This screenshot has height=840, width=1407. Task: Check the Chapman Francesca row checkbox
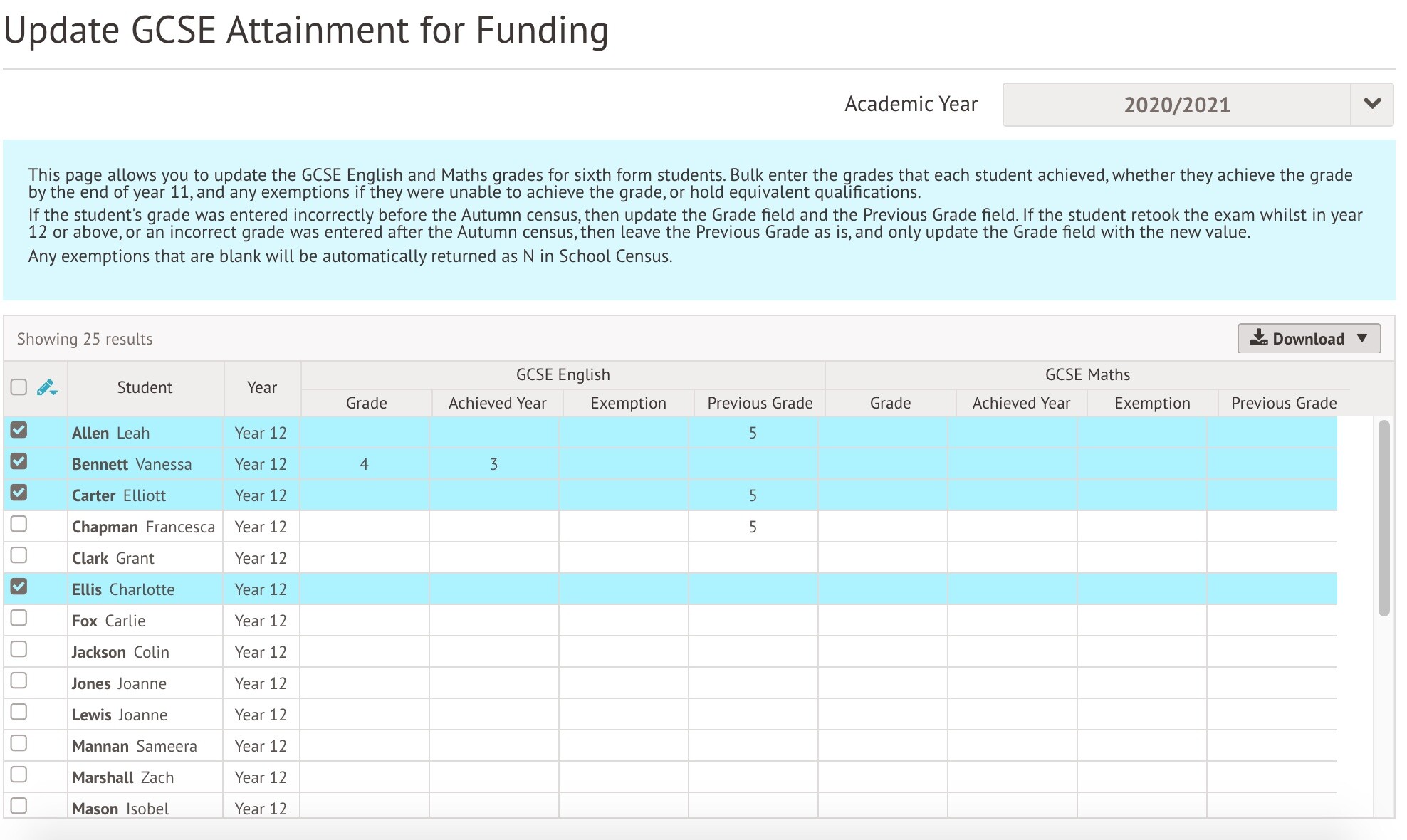point(19,525)
